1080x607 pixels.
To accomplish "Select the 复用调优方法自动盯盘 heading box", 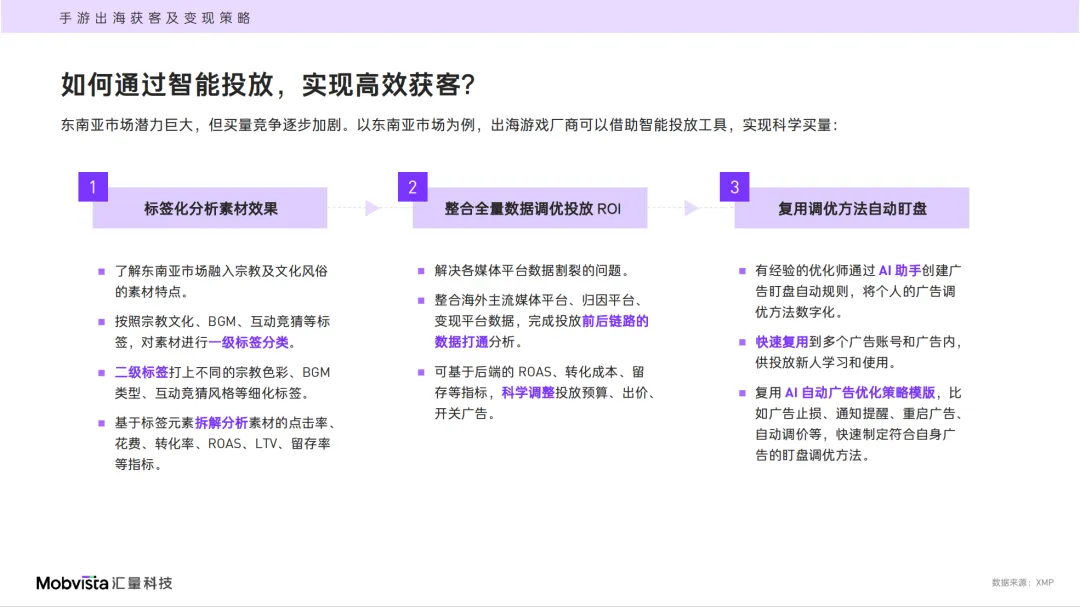I will coord(852,209).
